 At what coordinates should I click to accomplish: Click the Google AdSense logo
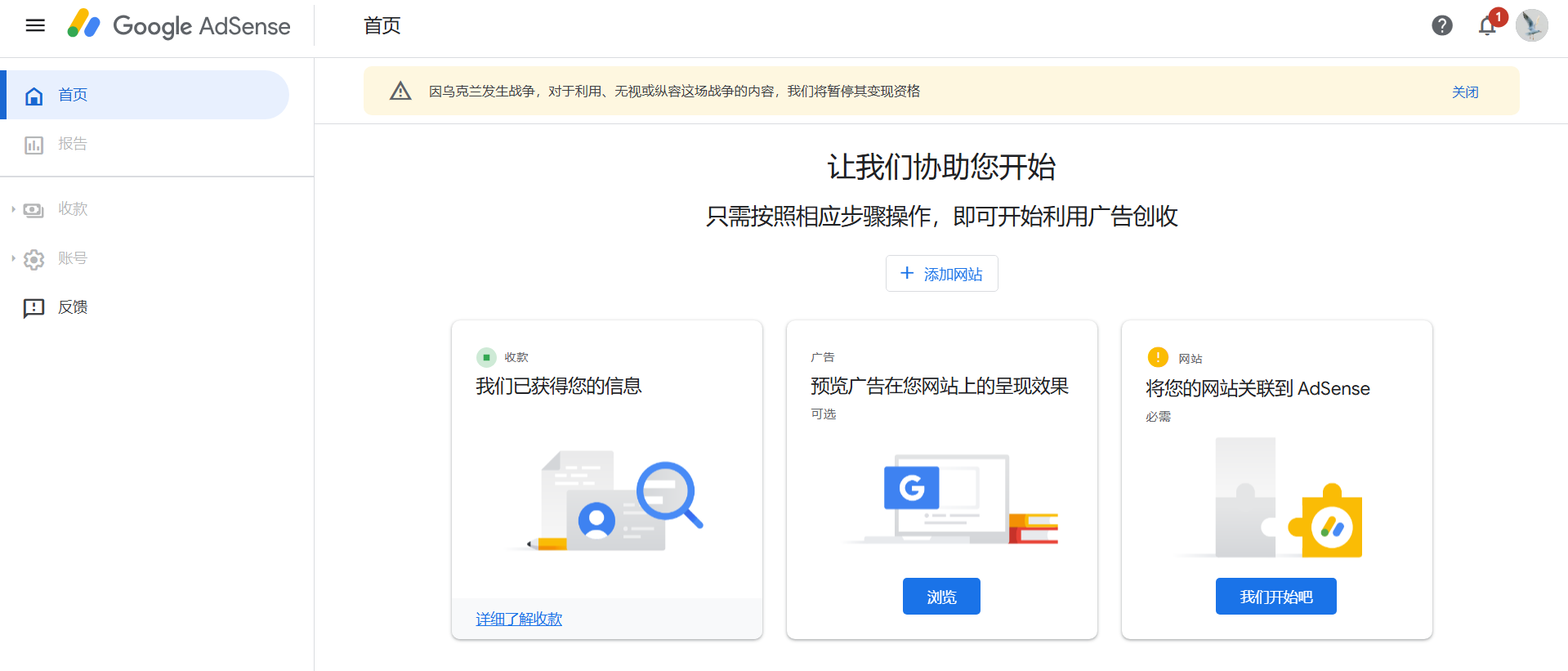[179, 25]
